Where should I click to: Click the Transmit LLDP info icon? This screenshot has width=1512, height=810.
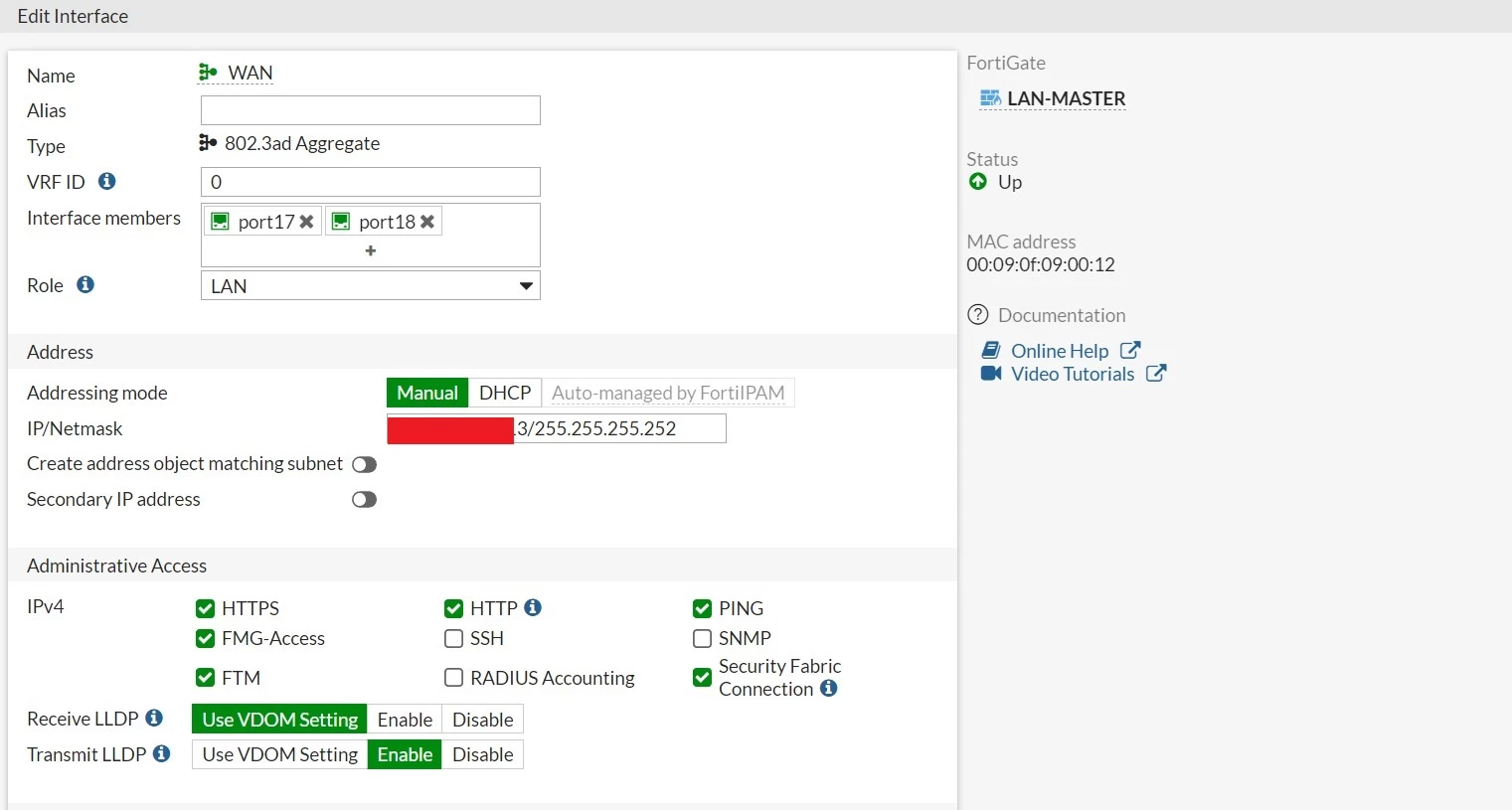coord(161,753)
